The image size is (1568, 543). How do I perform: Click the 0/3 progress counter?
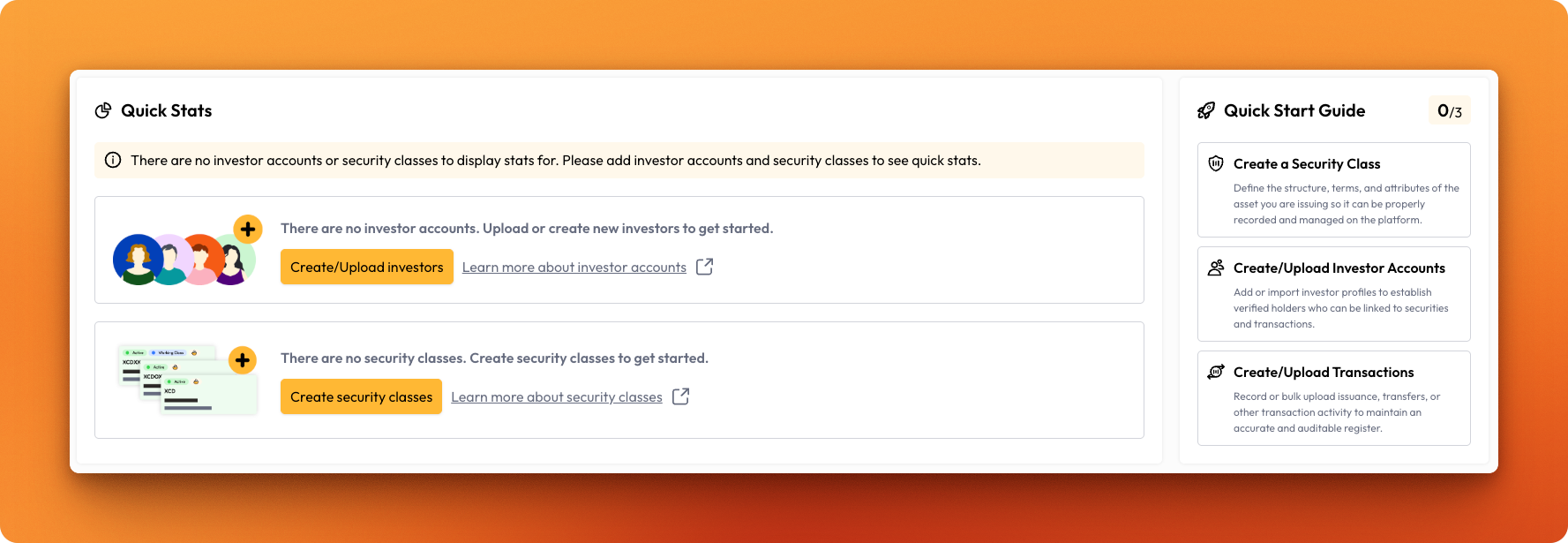tap(1449, 110)
